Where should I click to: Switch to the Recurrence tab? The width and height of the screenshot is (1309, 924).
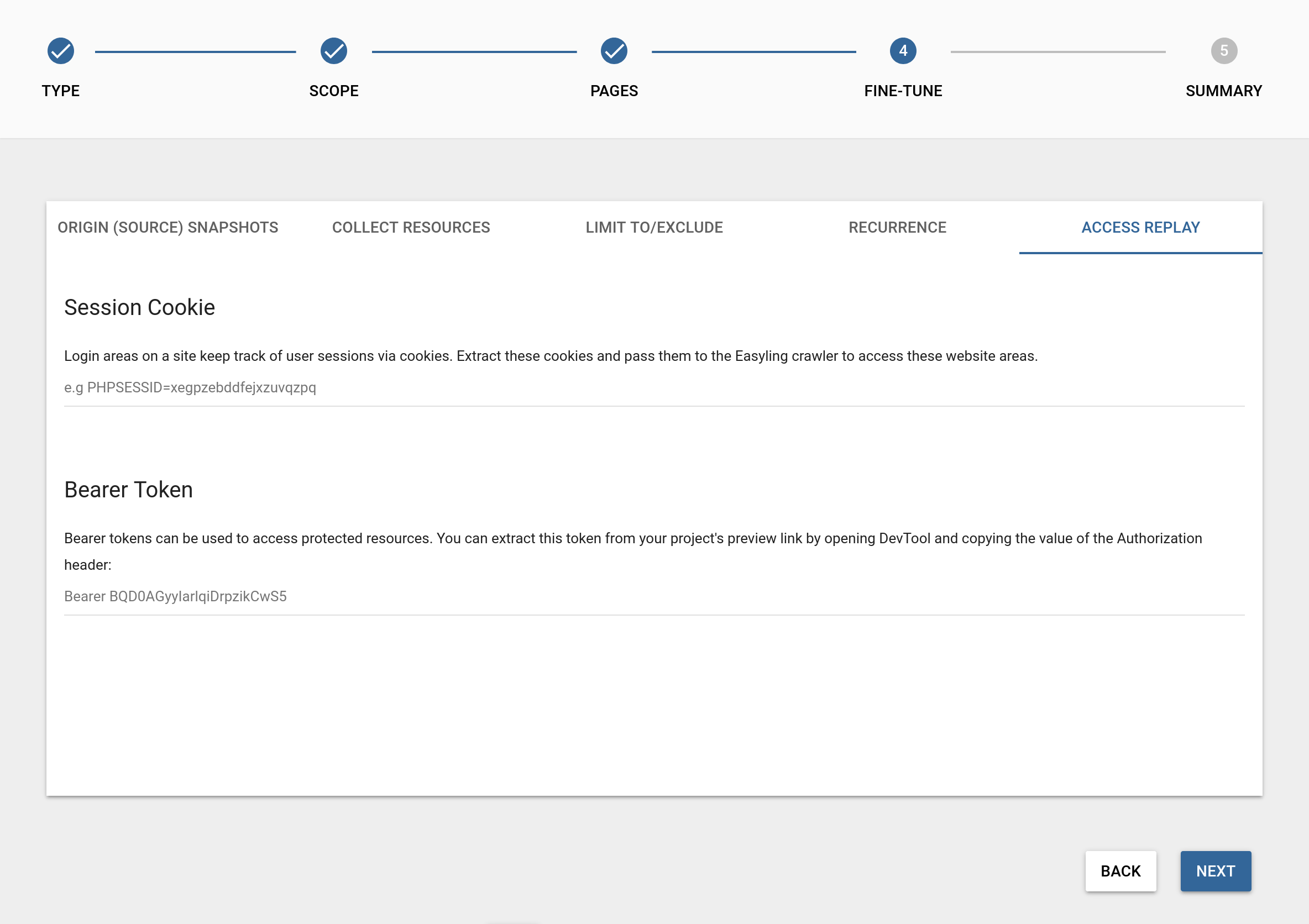[897, 228]
